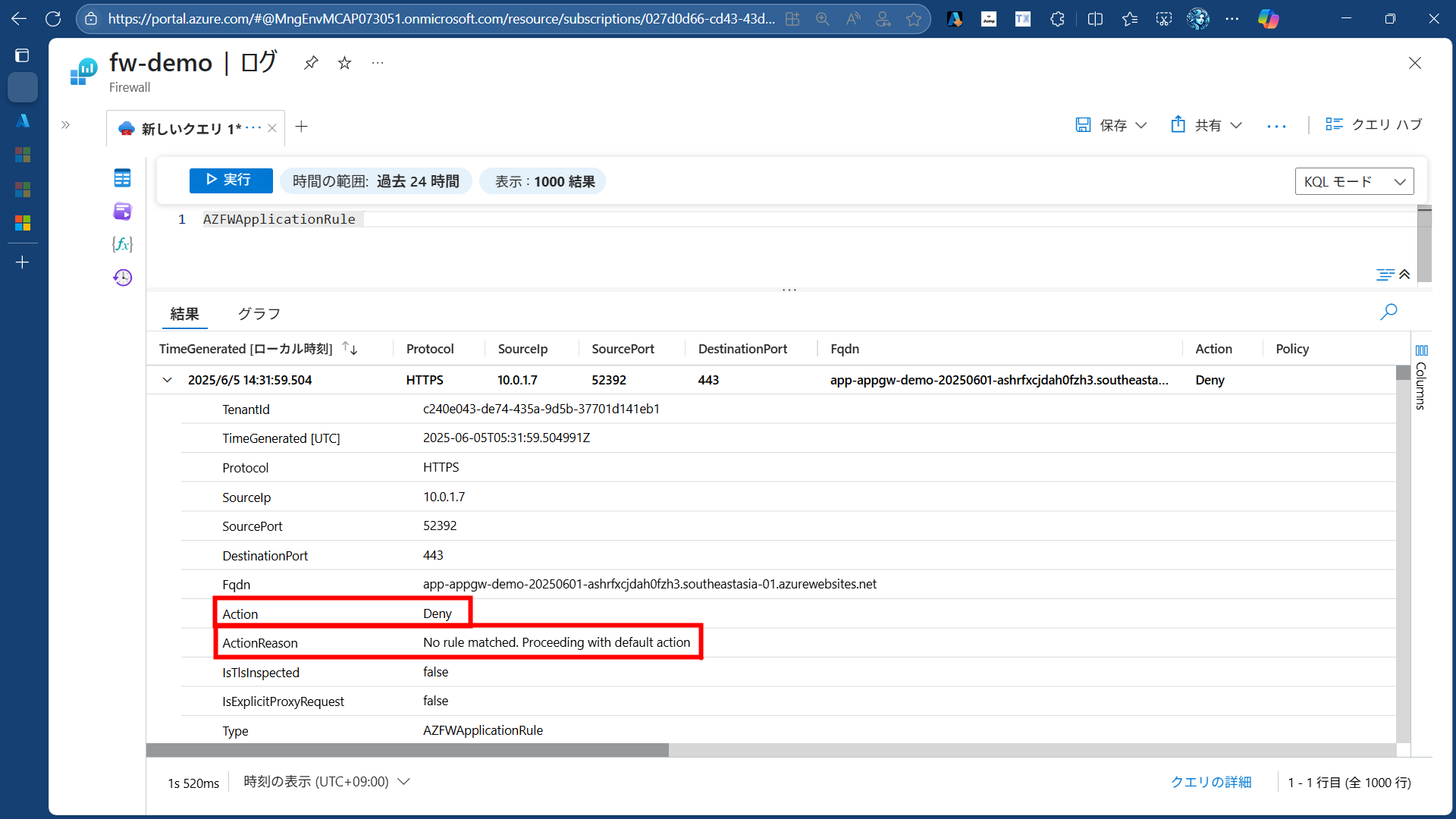Image resolution: width=1456 pixels, height=819 pixels.
Task: Mark fw-demo as favorite with the star
Action: (x=344, y=63)
